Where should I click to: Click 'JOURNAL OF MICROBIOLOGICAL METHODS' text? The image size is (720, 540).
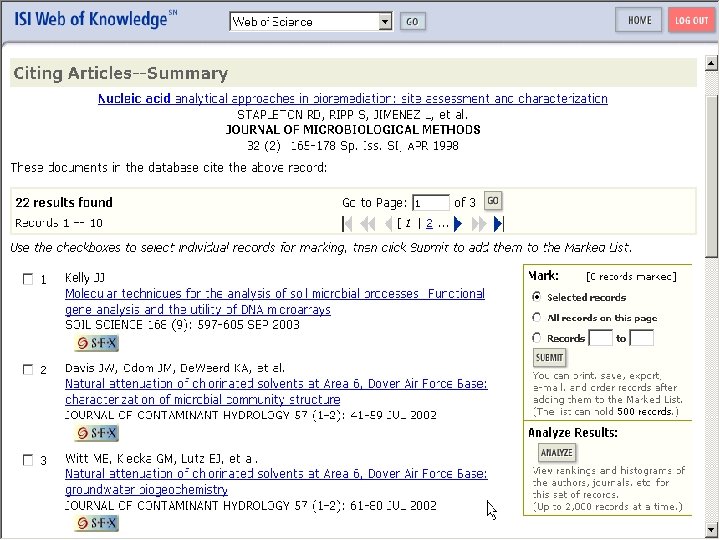pyautogui.click(x=353, y=130)
